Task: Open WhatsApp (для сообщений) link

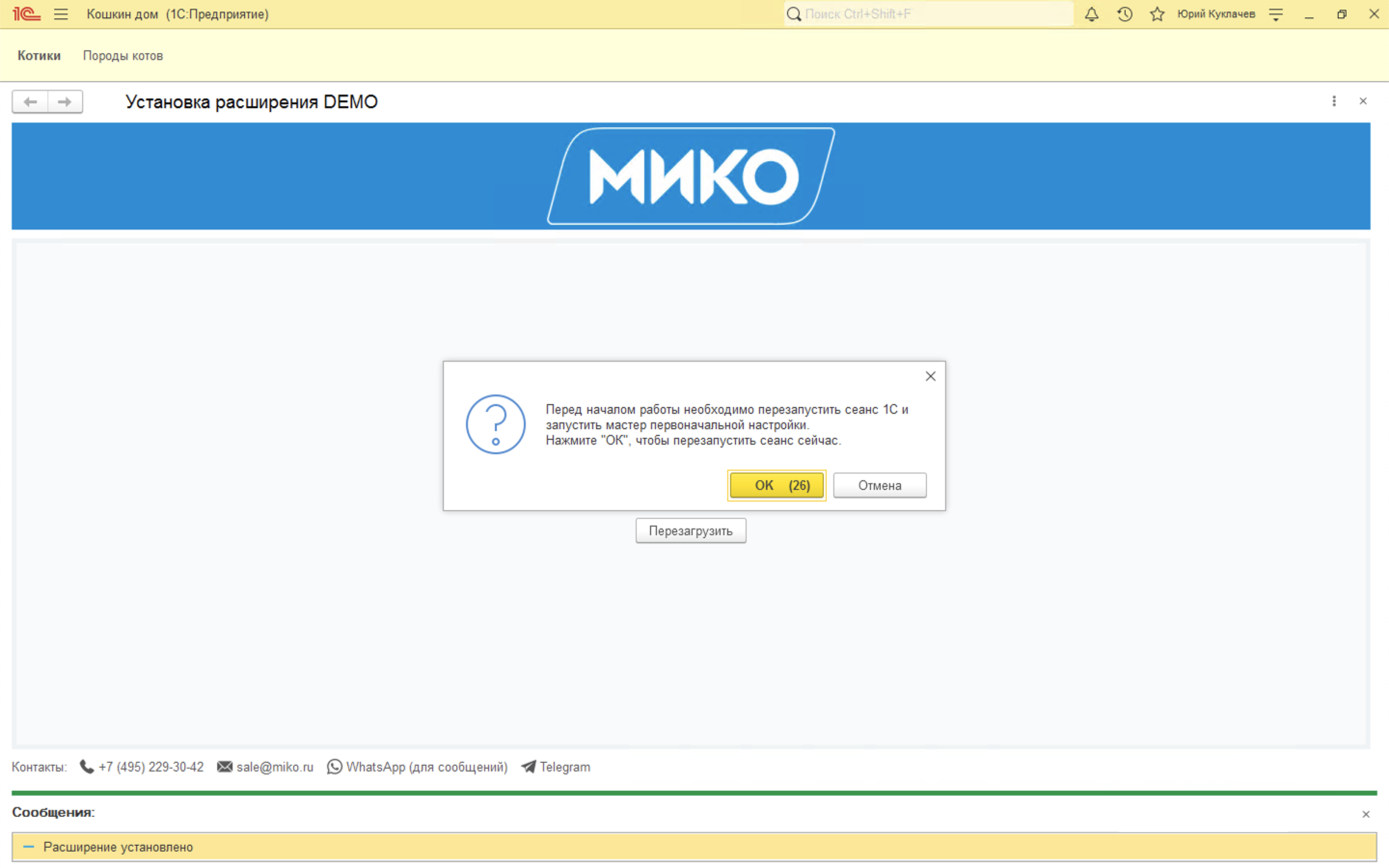Action: [x=427, y=767]
